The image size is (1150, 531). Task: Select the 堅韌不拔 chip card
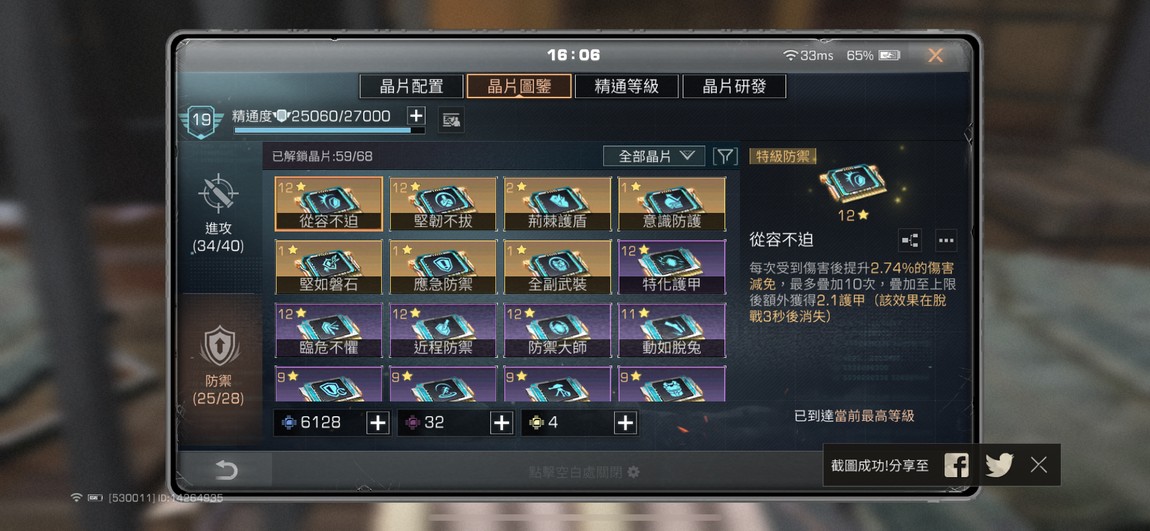pyautogui.click(x=443, y=204)
